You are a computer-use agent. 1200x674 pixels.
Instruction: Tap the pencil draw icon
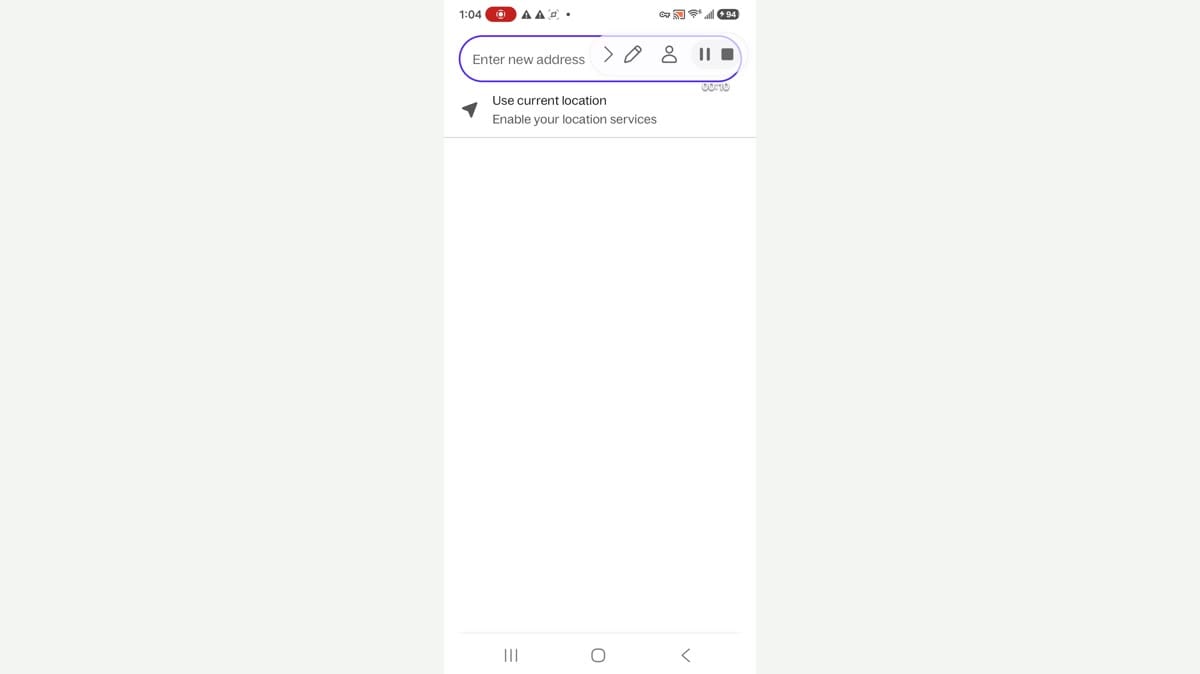pyautogui.click(x=633, y=54)
